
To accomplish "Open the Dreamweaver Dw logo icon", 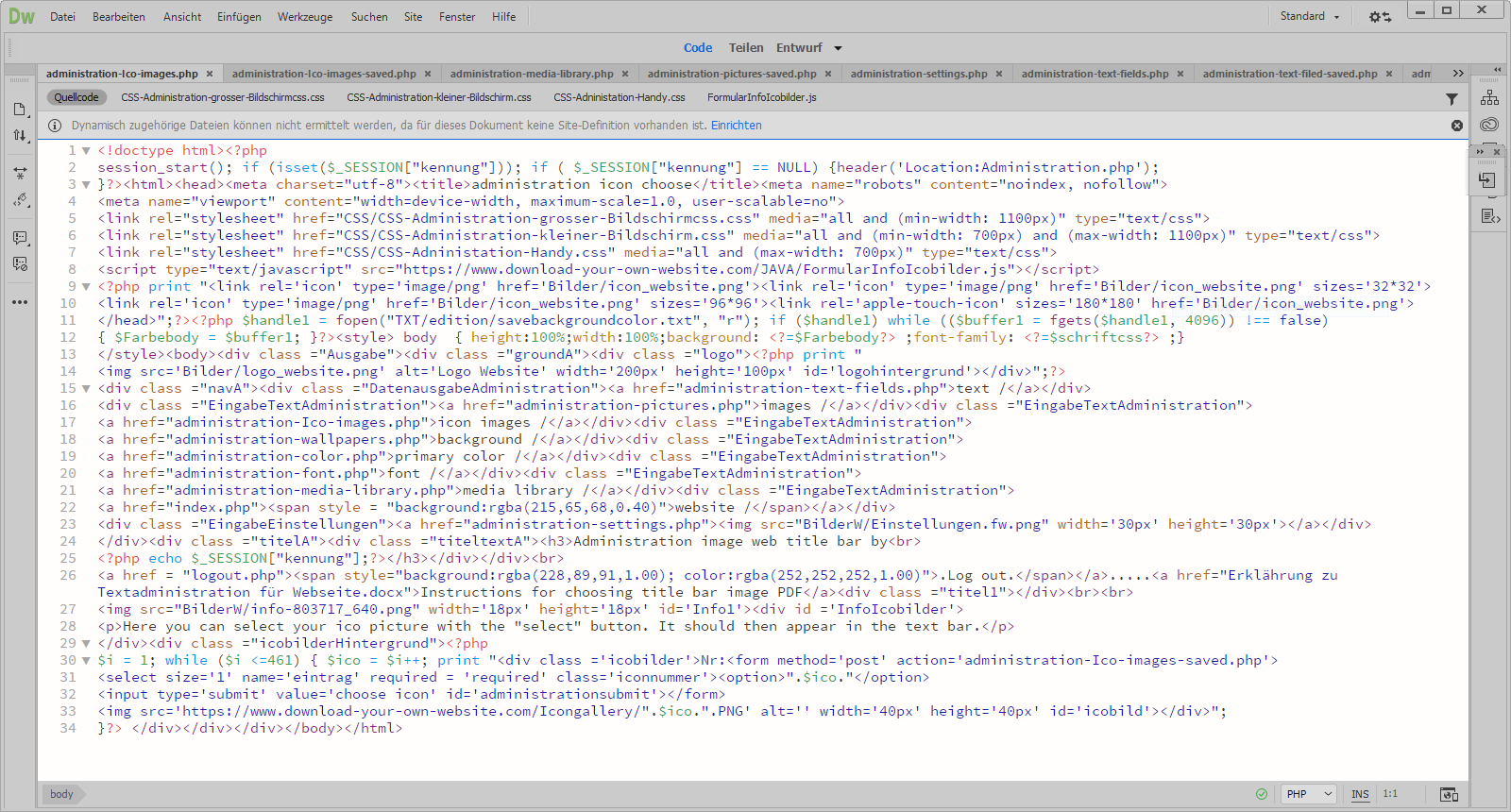I will (22, 16).
